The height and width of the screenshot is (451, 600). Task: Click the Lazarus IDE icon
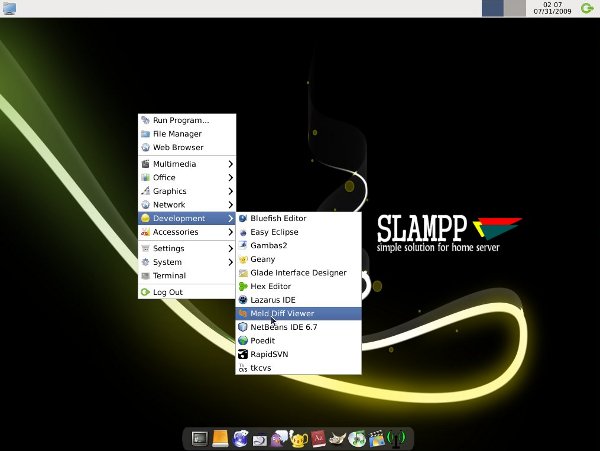click(243, 300)
